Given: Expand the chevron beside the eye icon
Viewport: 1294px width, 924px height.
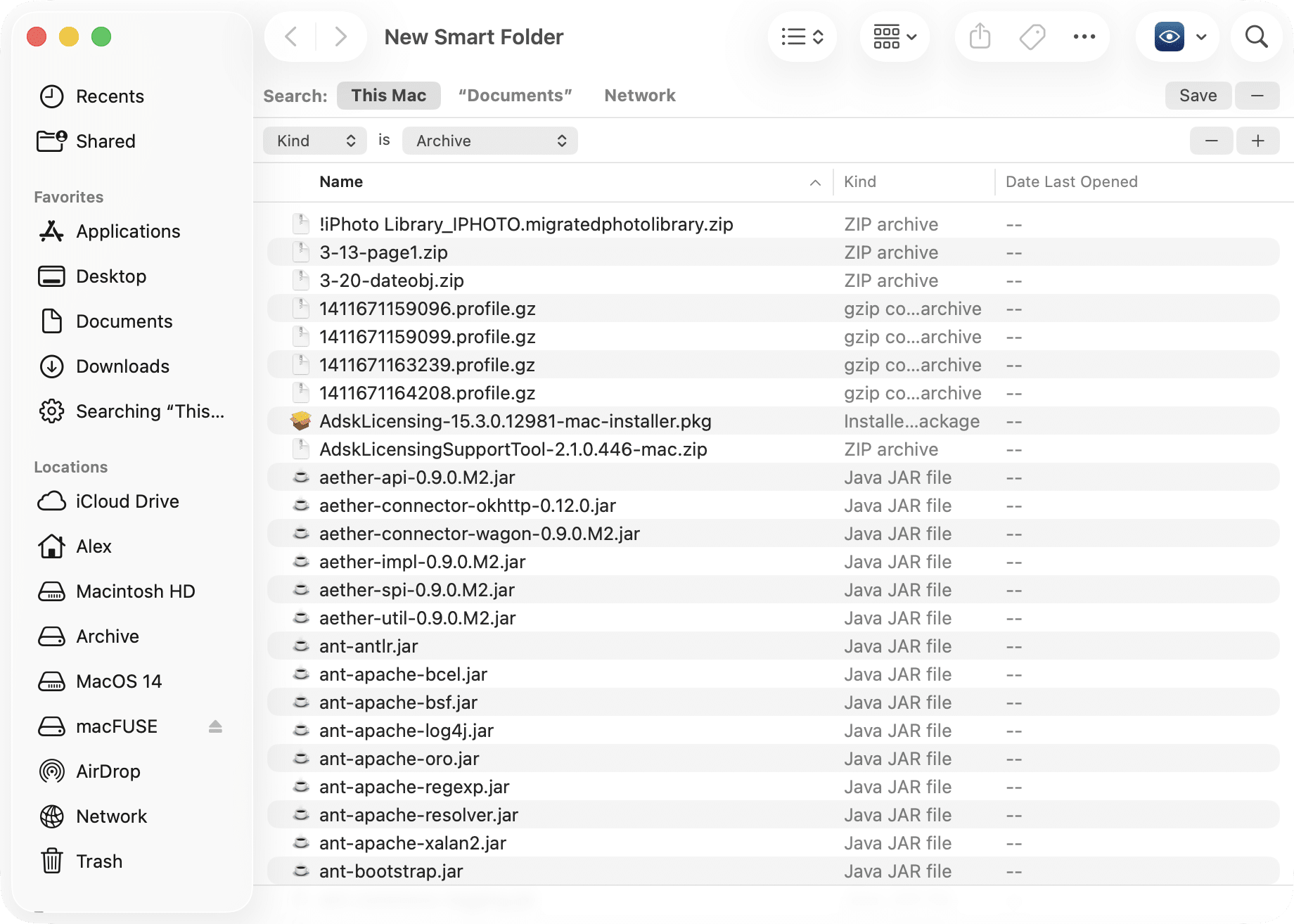Looking at the screenshot, I should [1201, 37].
